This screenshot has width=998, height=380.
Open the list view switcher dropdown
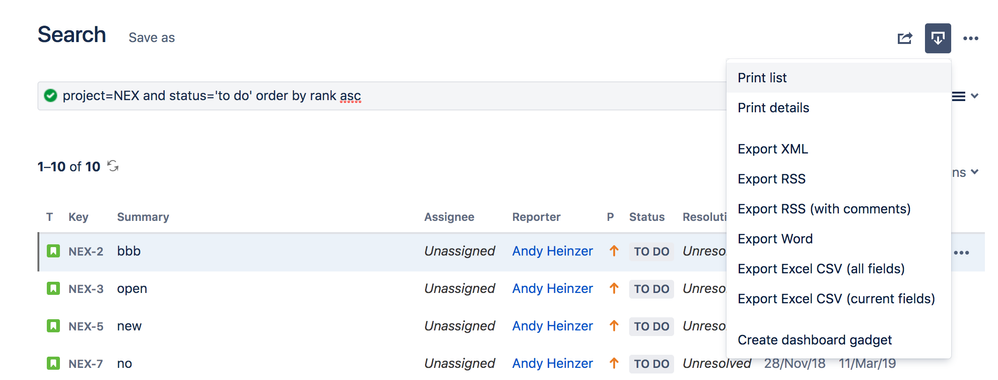click(x=965, y=96)
